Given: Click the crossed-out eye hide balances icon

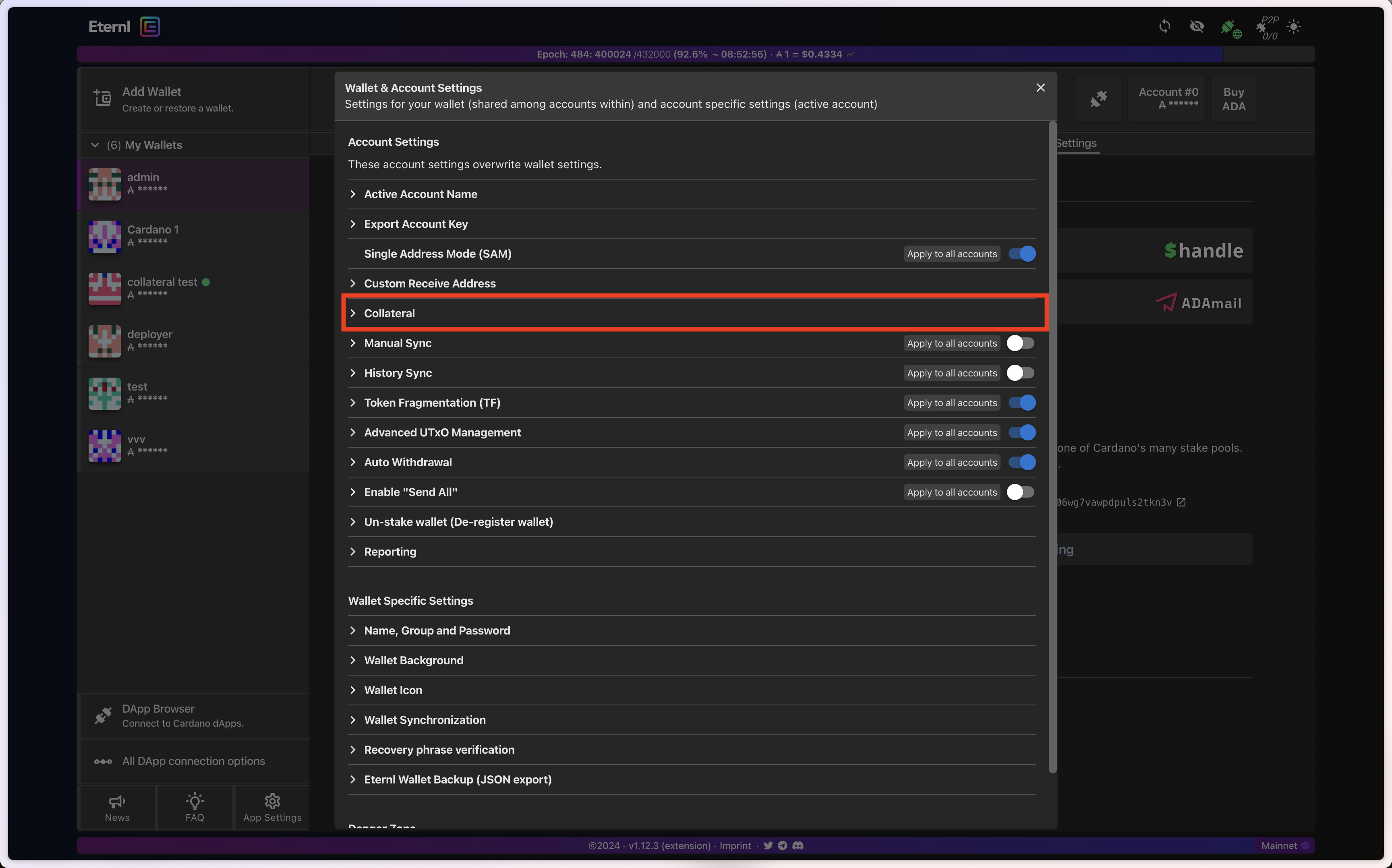Looking at the screenshot, I should point(1197,27).
